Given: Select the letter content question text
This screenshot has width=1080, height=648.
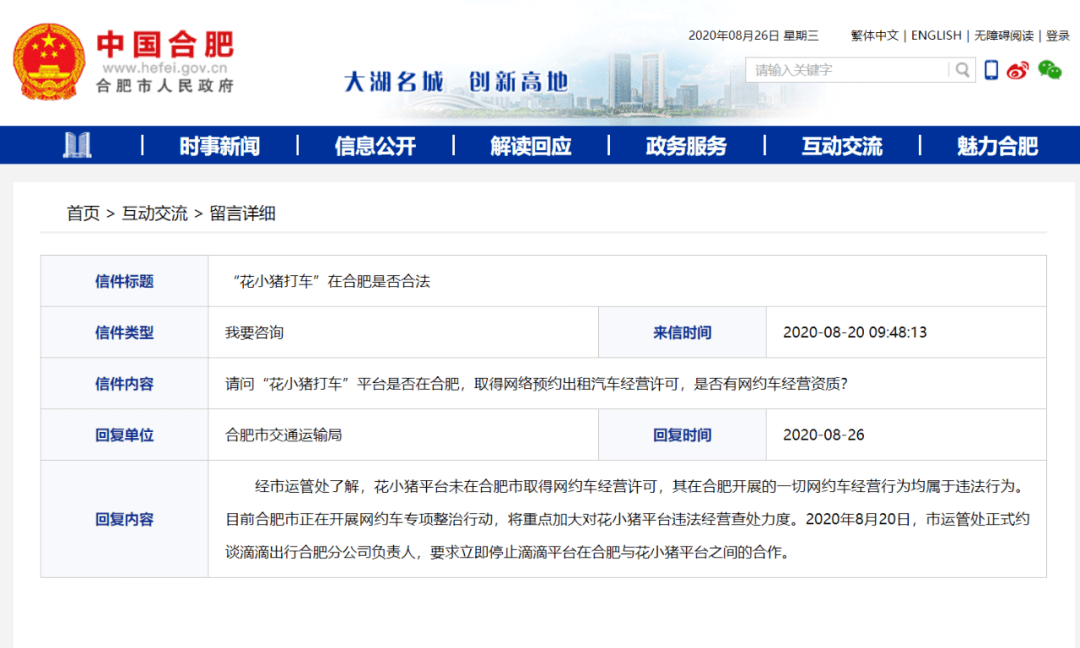Looking at the screenshot, I should tap(536, 384).
